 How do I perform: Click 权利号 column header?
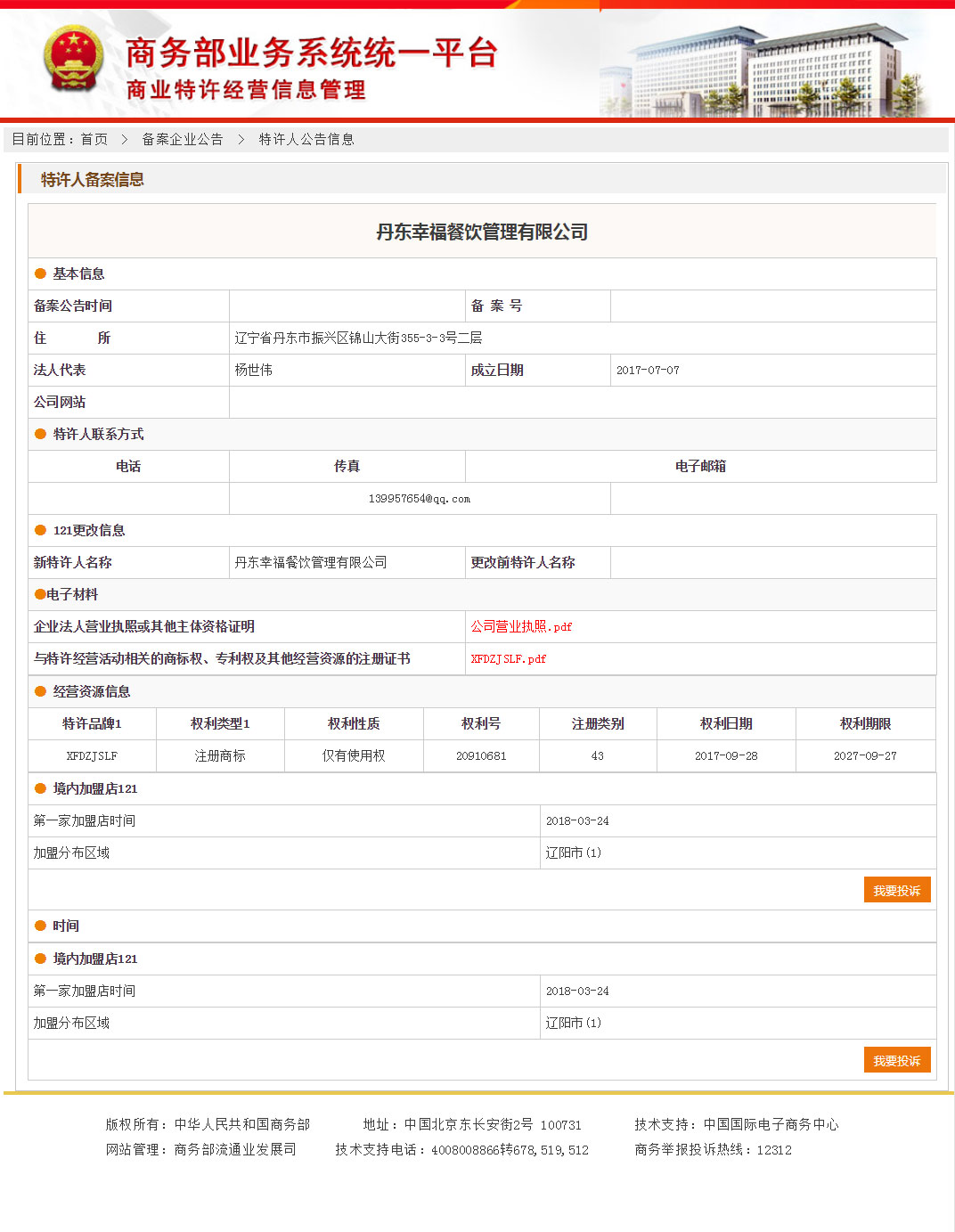(481, 723)
